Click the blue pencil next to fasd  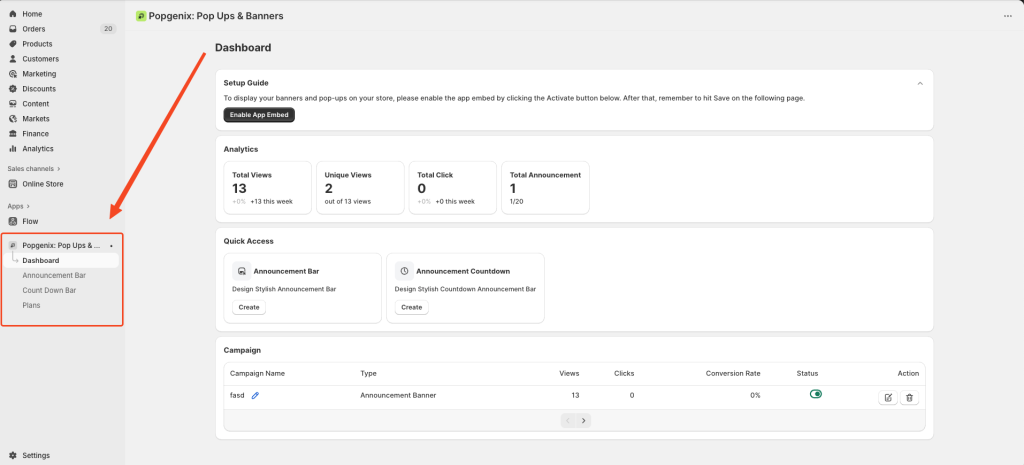(x=255, y=395)
